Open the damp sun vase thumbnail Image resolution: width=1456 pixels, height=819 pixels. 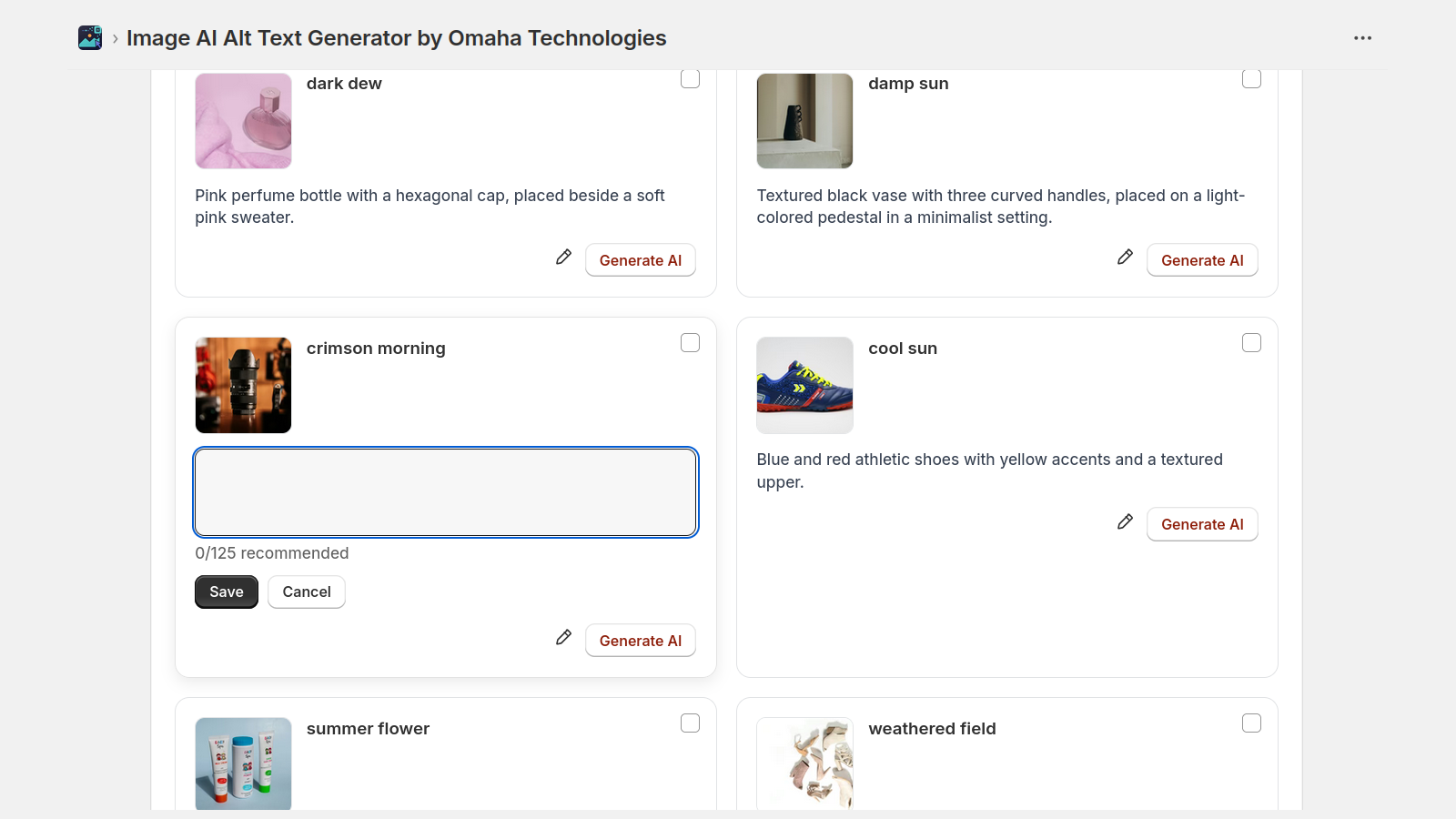pyautogui.click(x=805, y=121)
